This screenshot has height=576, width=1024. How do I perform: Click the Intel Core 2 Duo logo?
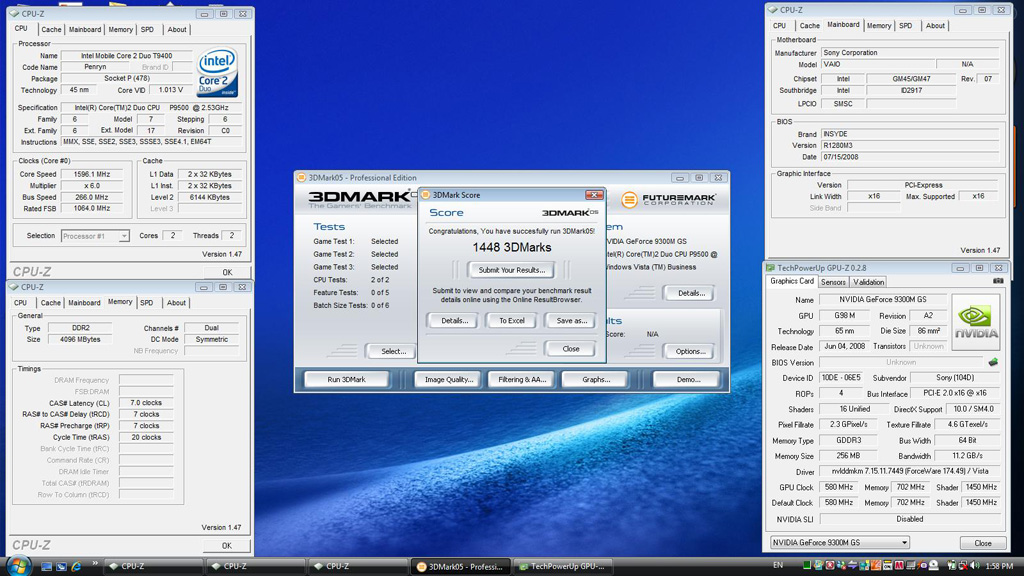click(x=217, y=72)
